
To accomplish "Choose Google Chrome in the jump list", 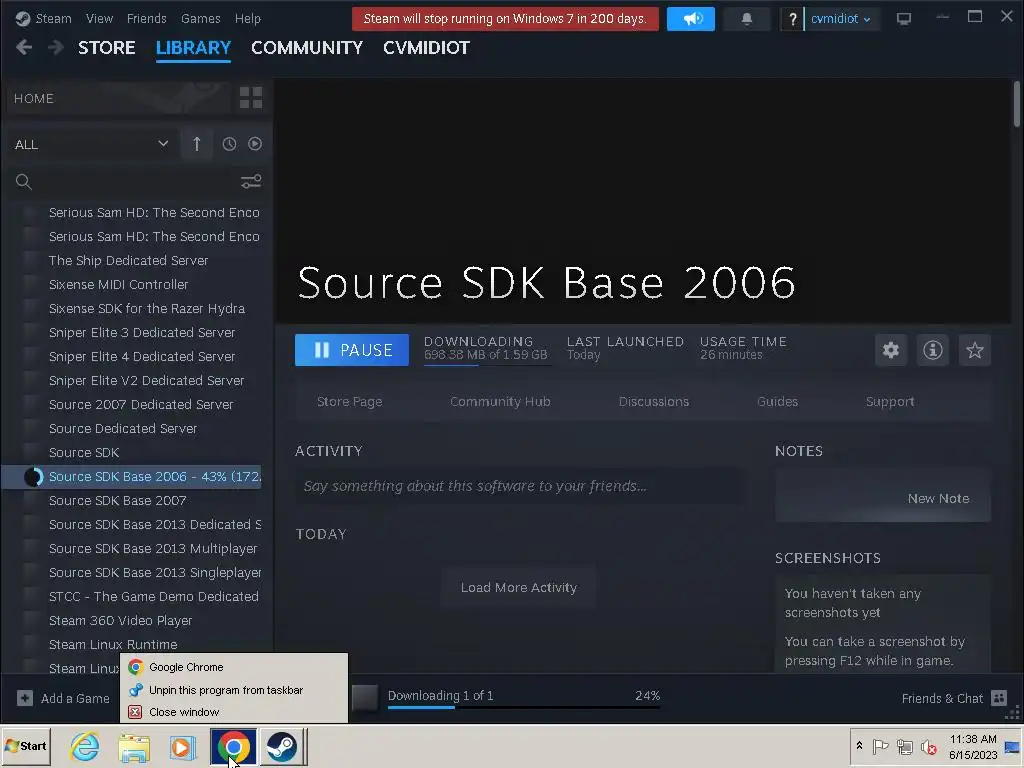I will click(234, 667).
